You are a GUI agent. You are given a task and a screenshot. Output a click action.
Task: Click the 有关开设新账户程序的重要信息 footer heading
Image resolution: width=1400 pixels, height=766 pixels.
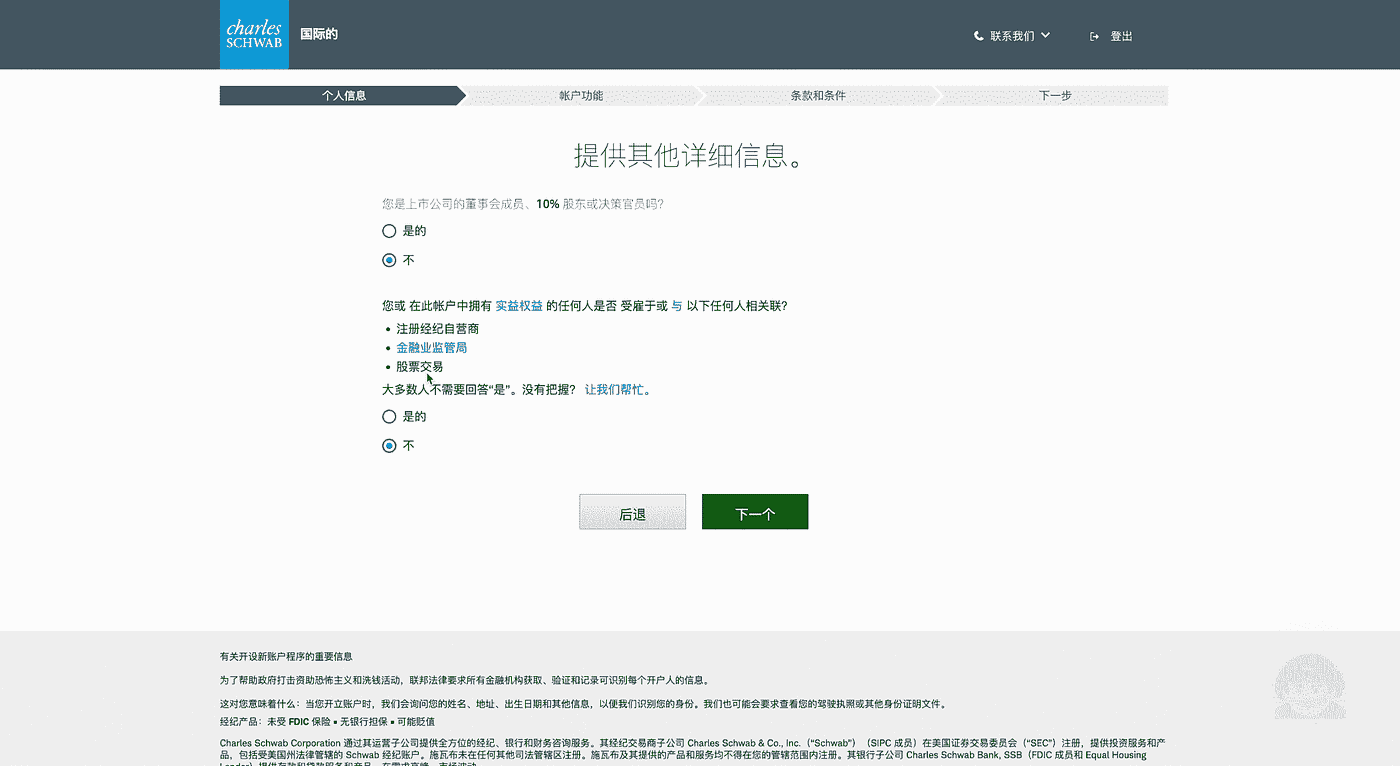[286, 657]
